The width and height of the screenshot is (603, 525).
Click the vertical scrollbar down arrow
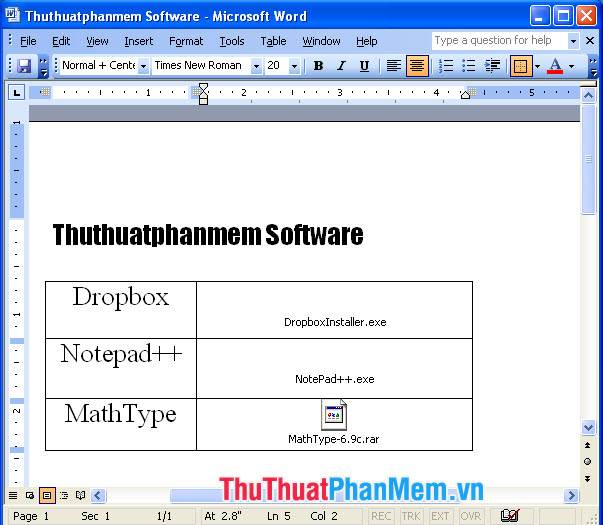pos(588,427)
